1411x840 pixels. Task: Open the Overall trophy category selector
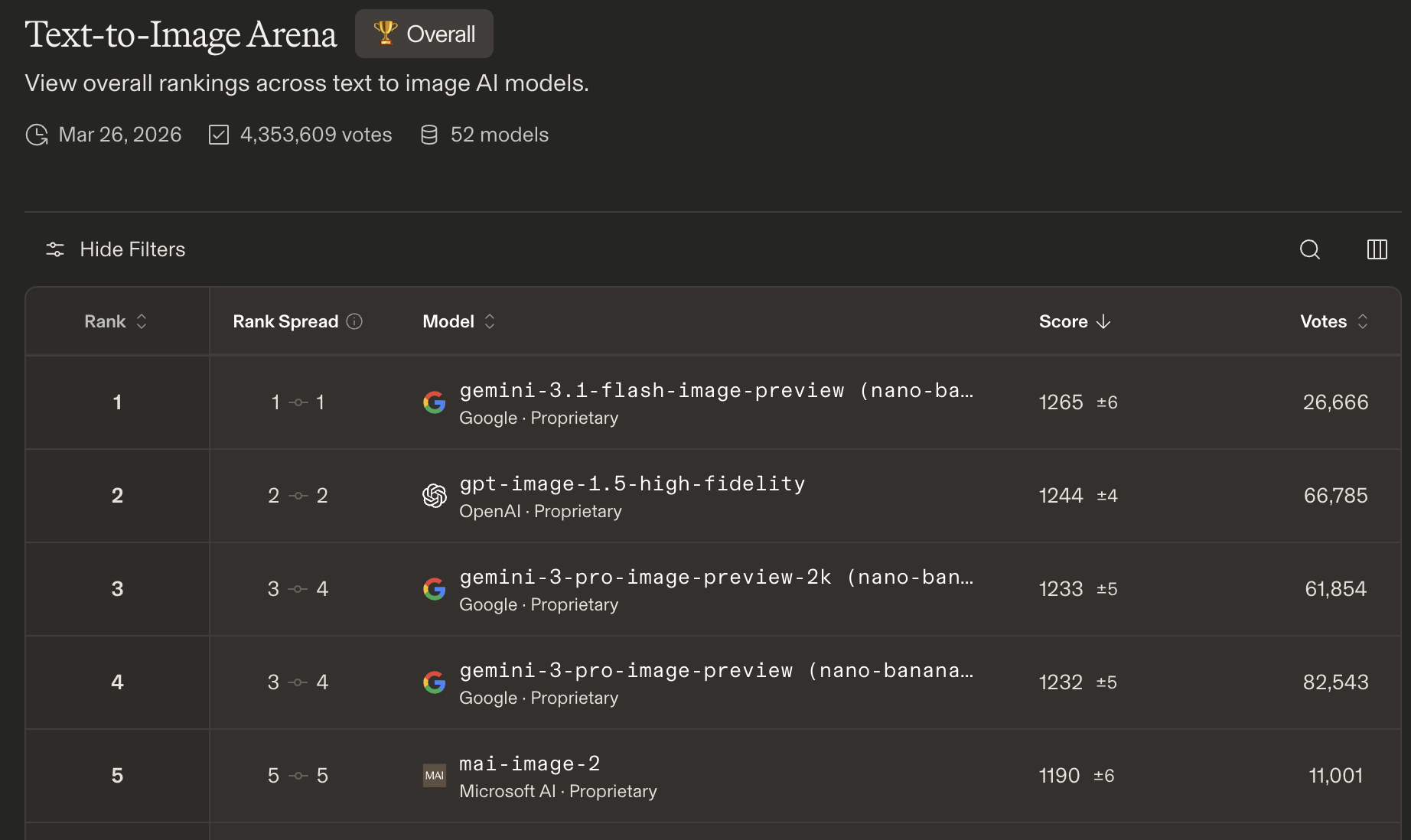pyautogui.click(x=424, y=34)
